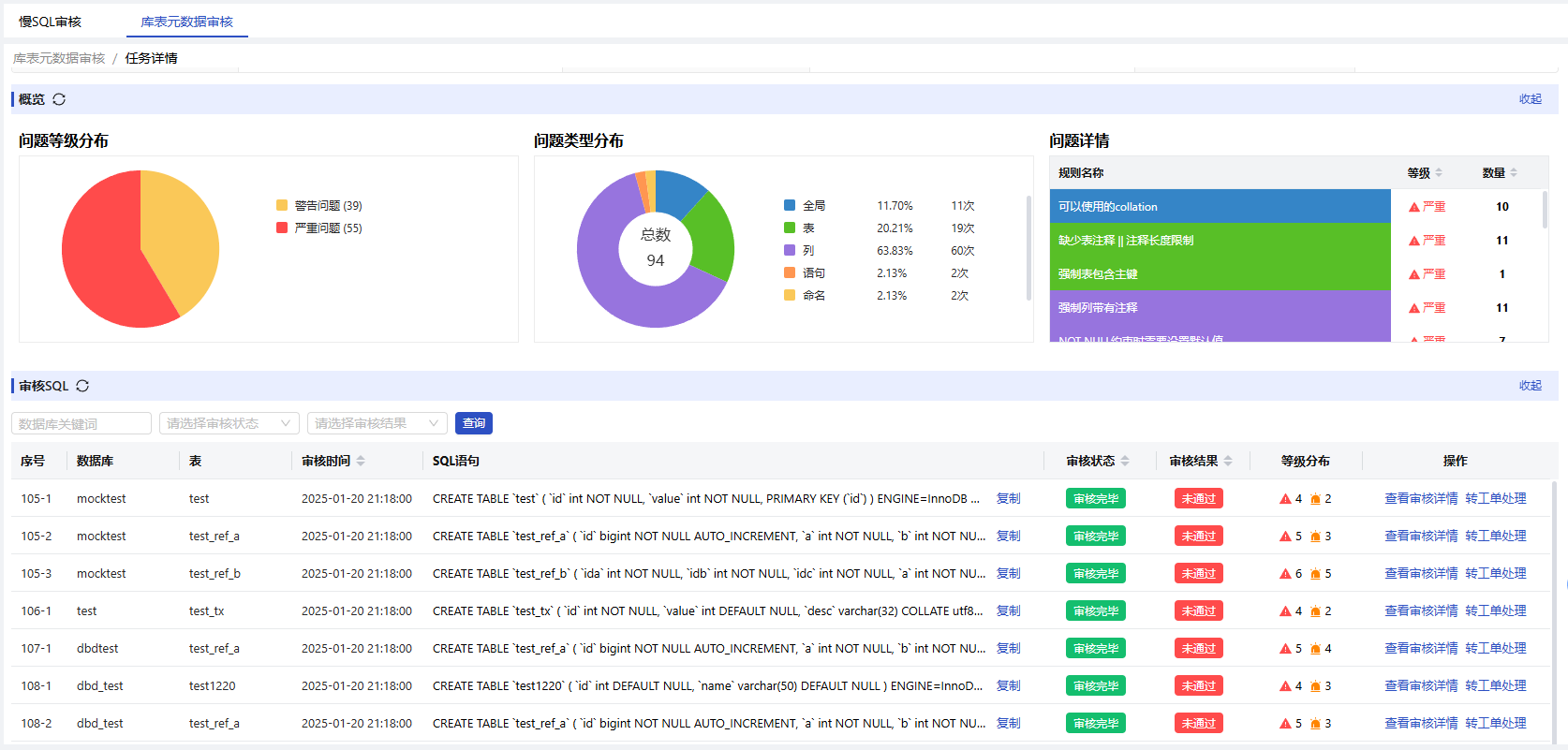Image resolution: width=1568 pixels, height=750 pixels.
Task: Open the 请选择审核结果 dropdown
Action: point(377,423)
